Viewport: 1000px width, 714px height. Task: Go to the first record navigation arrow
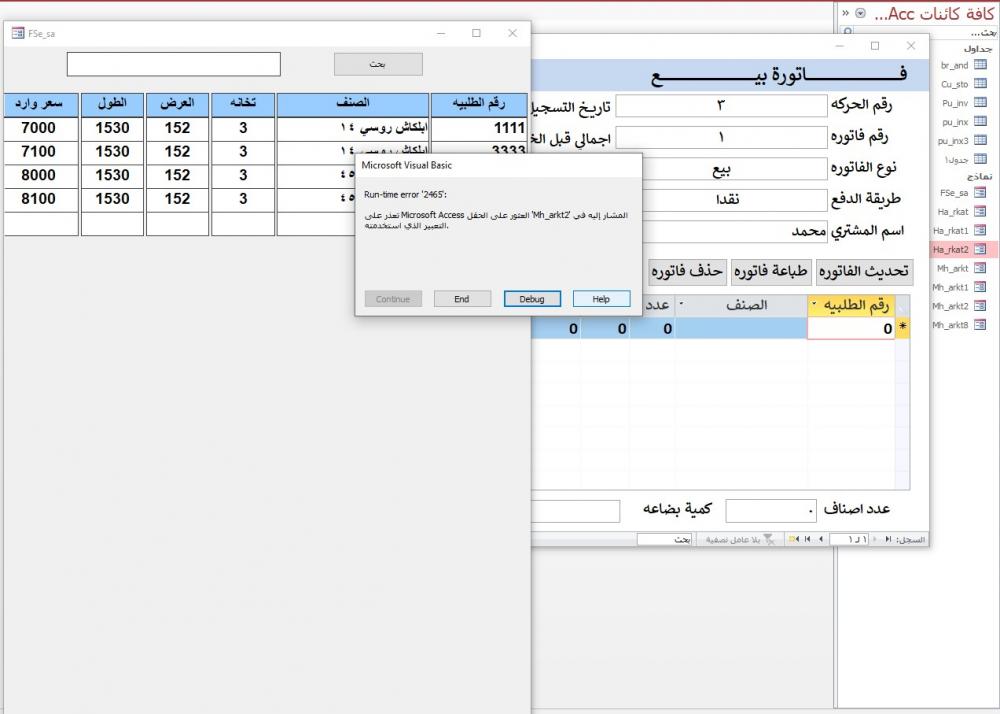pyautogui.click(x=888, y=539)
